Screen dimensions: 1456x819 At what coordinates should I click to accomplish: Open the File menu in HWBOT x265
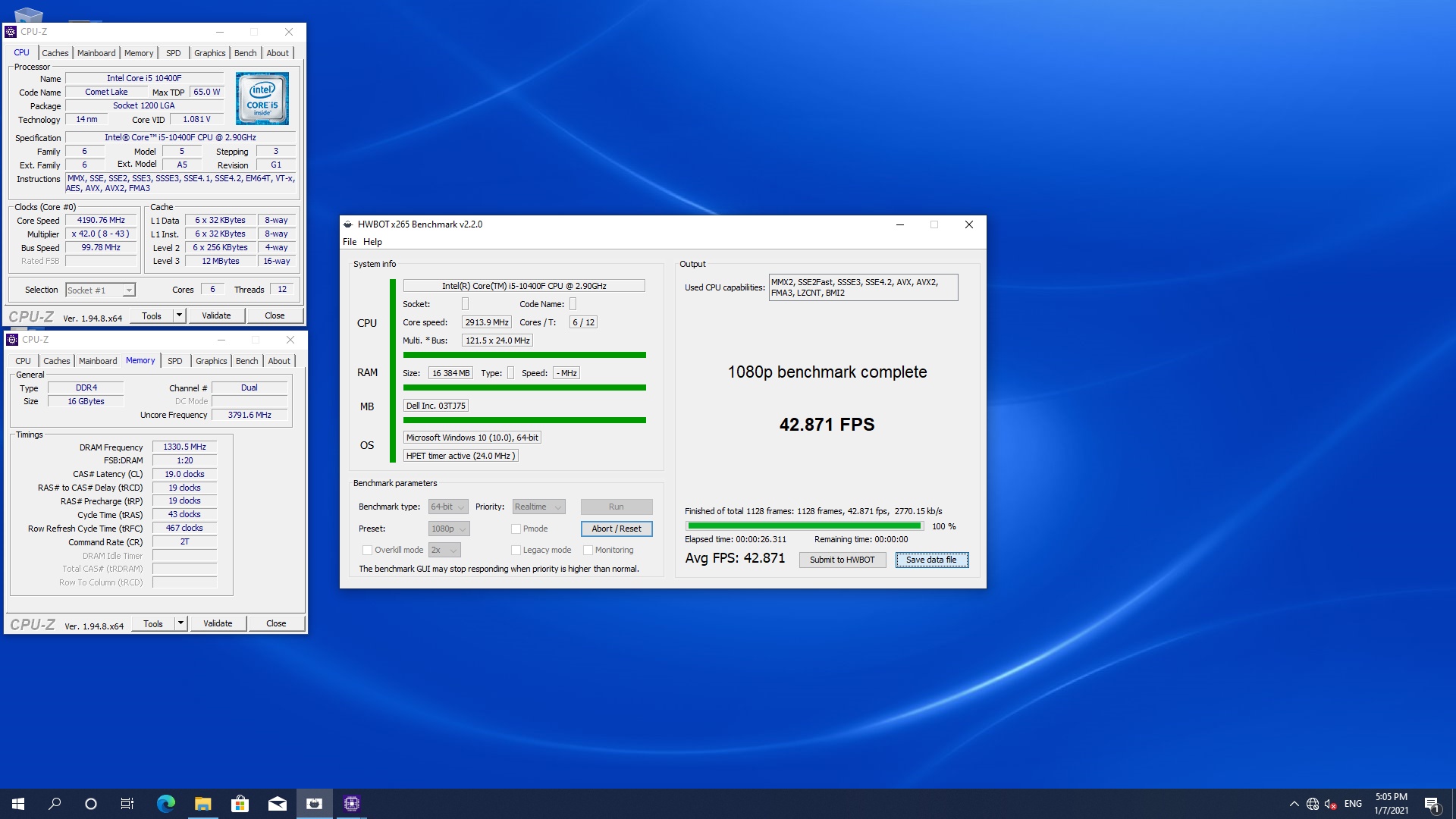350,242
